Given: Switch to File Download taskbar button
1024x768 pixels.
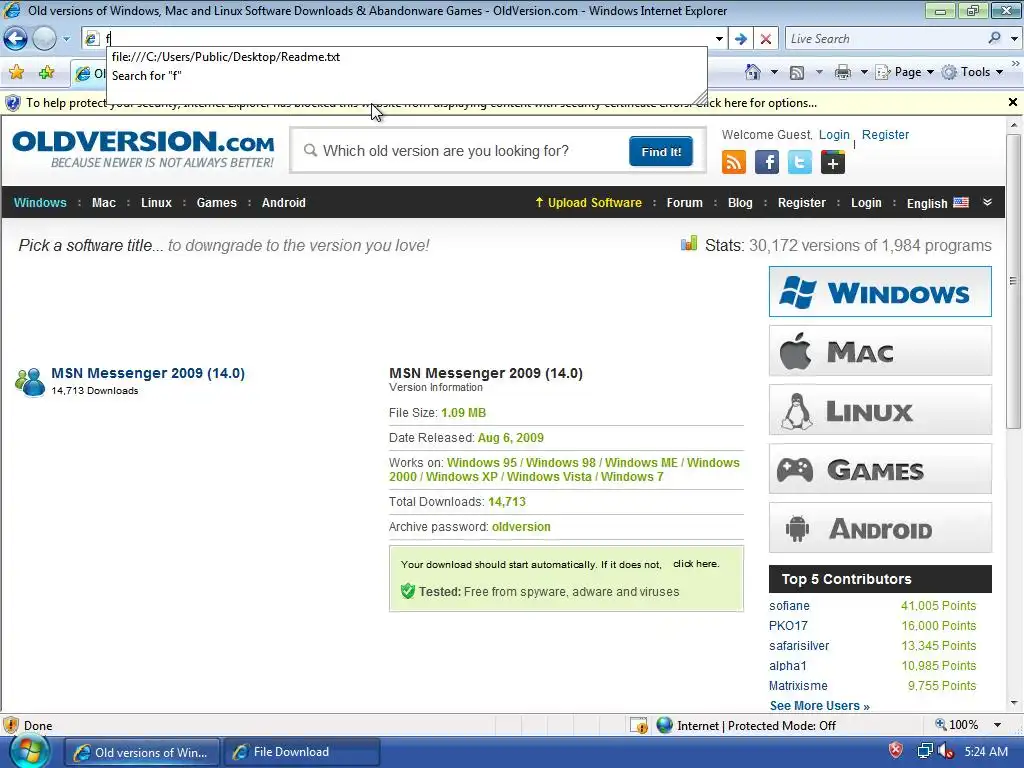Looking at the screenshot, I should [x=302, y=752].
